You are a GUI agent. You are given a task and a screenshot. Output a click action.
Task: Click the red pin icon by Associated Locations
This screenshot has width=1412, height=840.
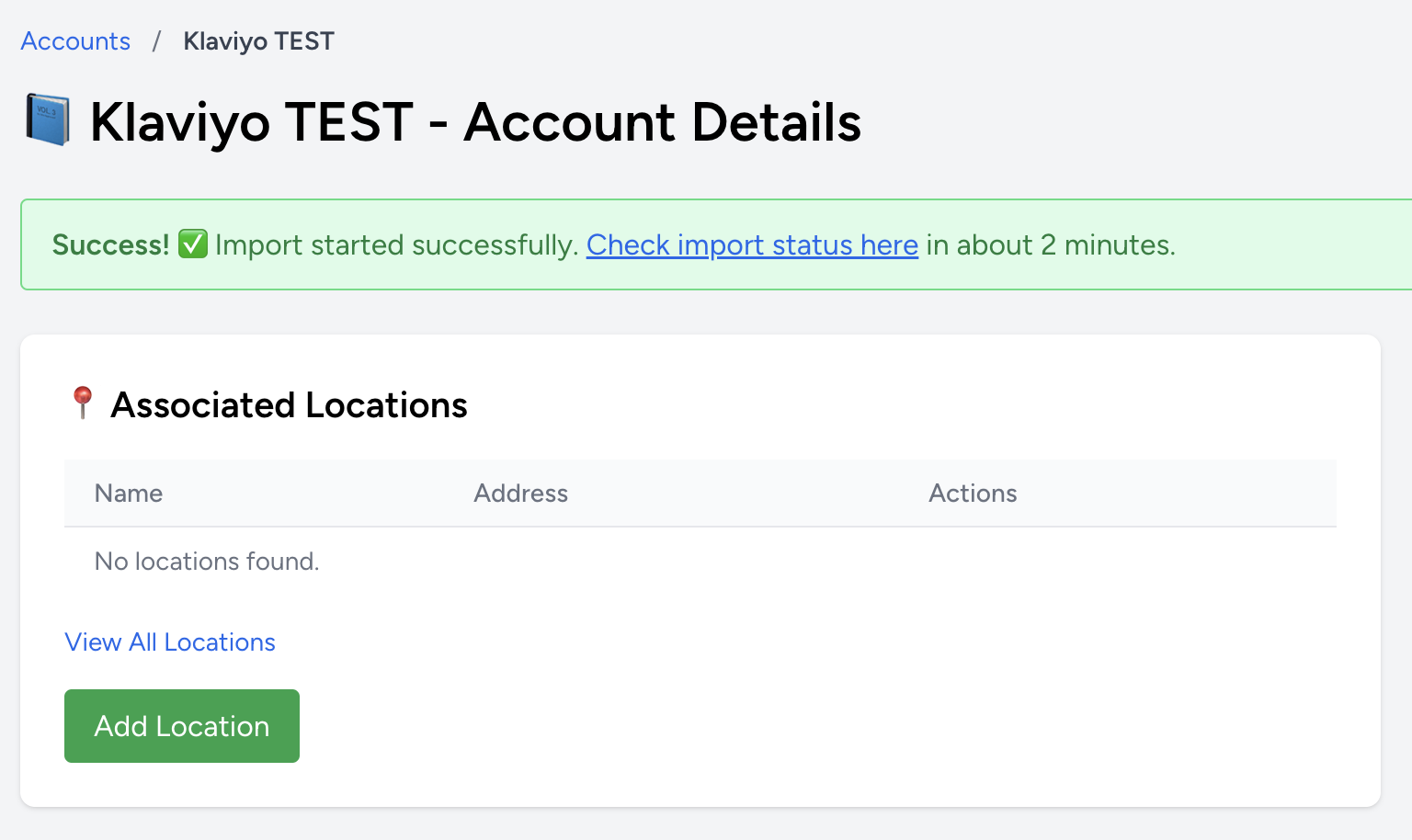[82, 403]
